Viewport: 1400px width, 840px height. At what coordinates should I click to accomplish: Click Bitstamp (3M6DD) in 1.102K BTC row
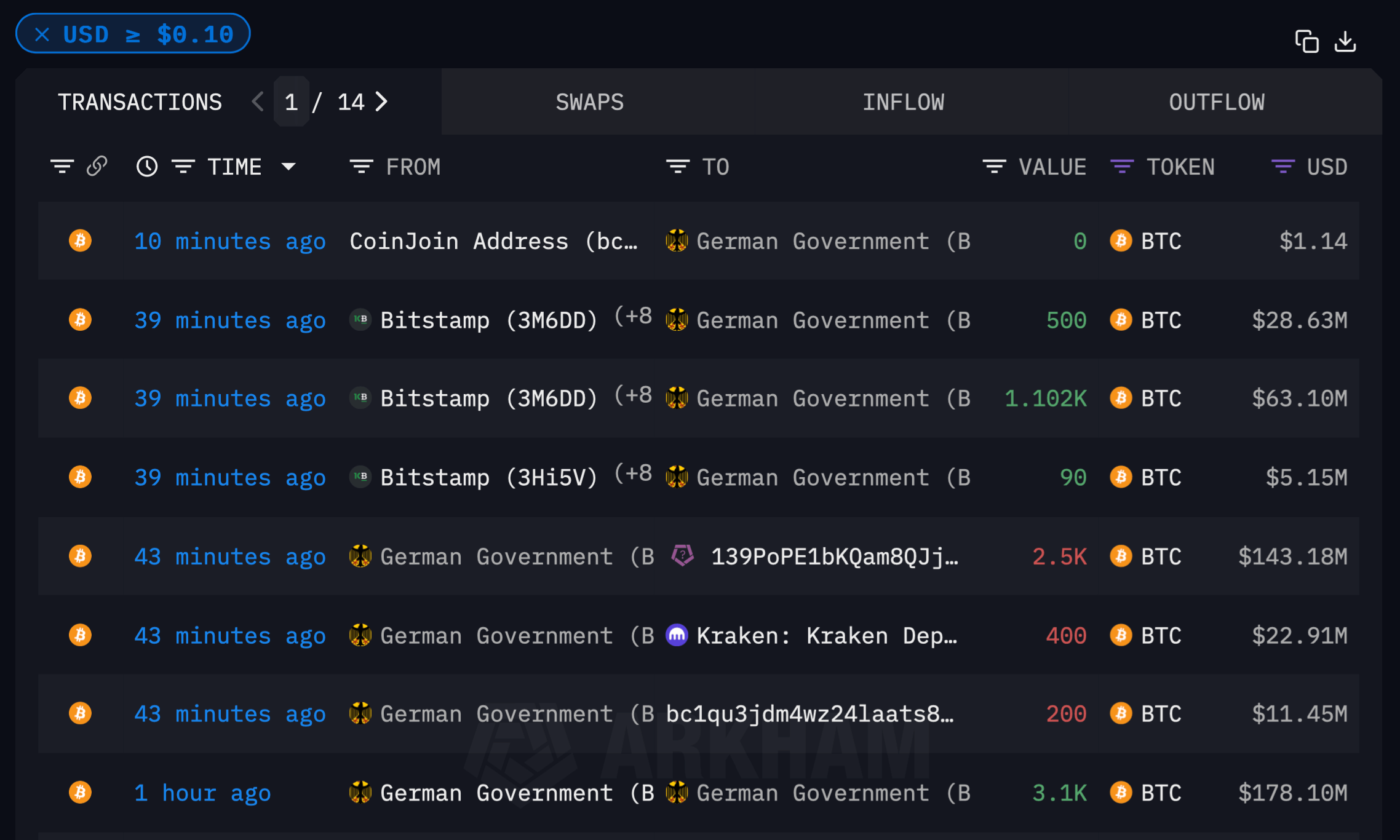coord(488,398)
